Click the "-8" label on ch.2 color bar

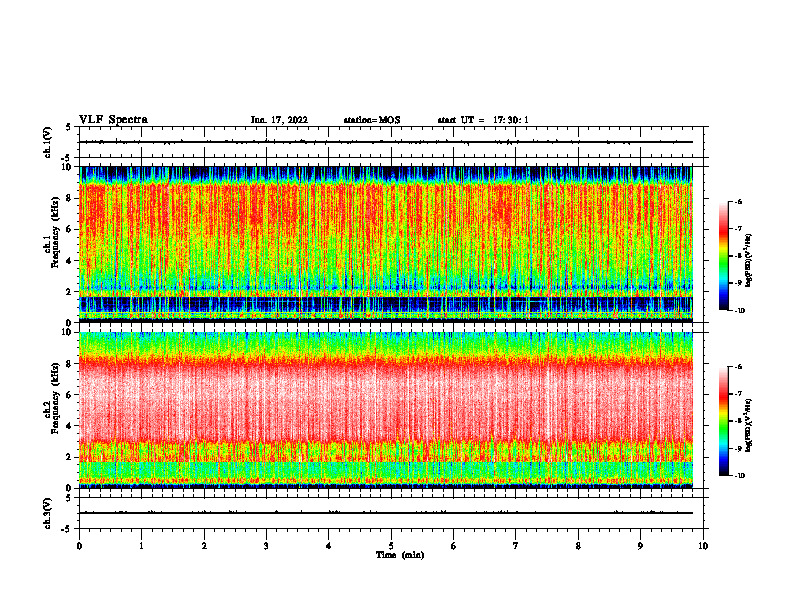[x=738, y=421]
